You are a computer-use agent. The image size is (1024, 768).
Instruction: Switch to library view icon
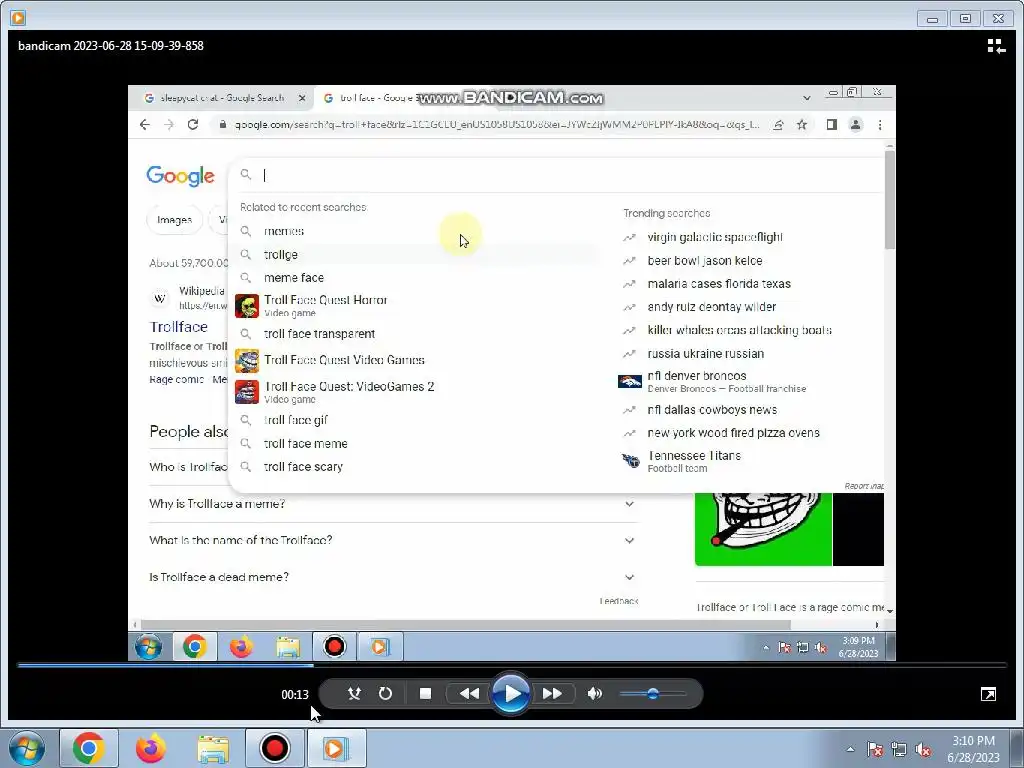pyautogui.click(x=996, y=46)
